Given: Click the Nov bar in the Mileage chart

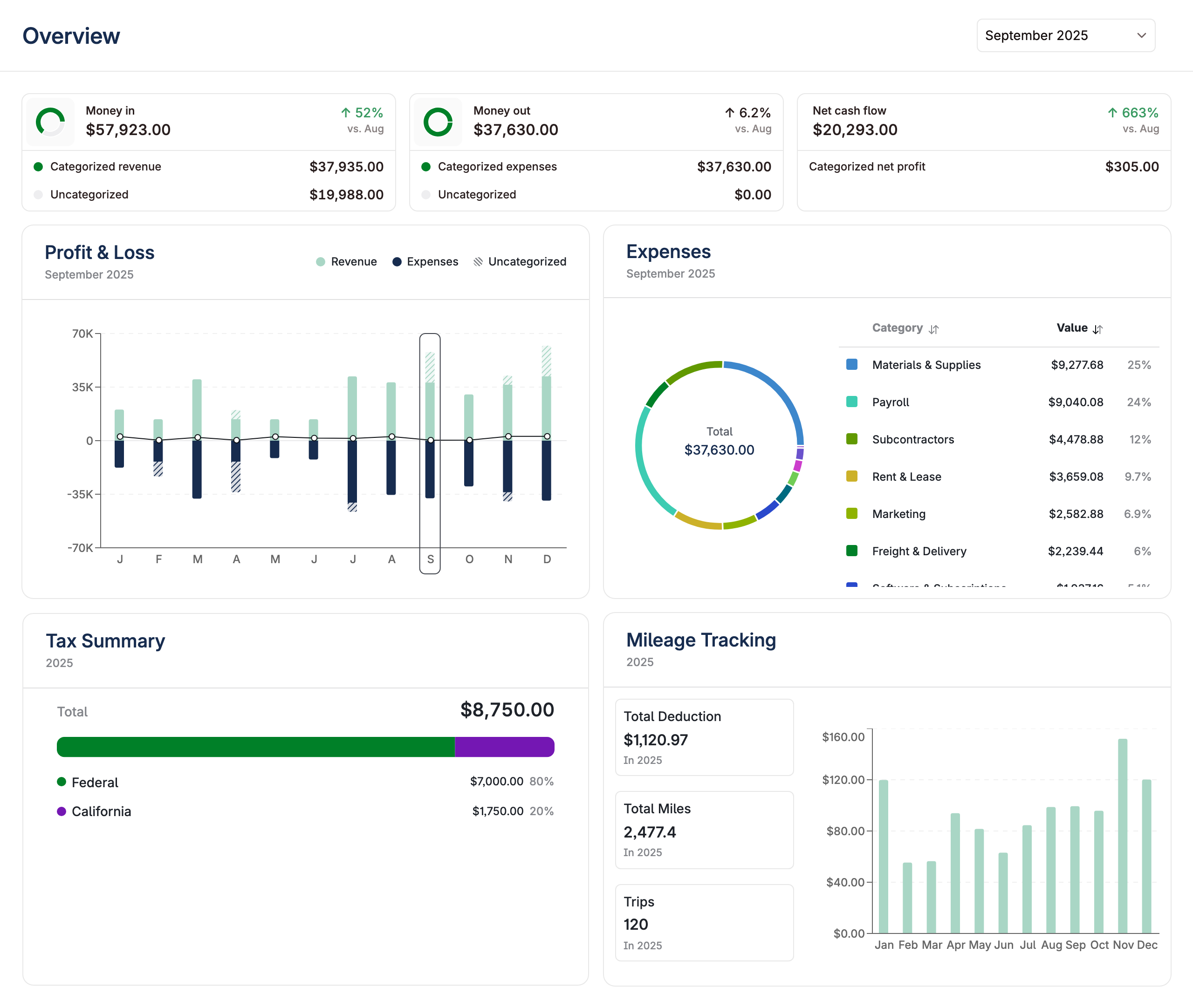Looking at the screenshot, I should (x=1123, y=836).
